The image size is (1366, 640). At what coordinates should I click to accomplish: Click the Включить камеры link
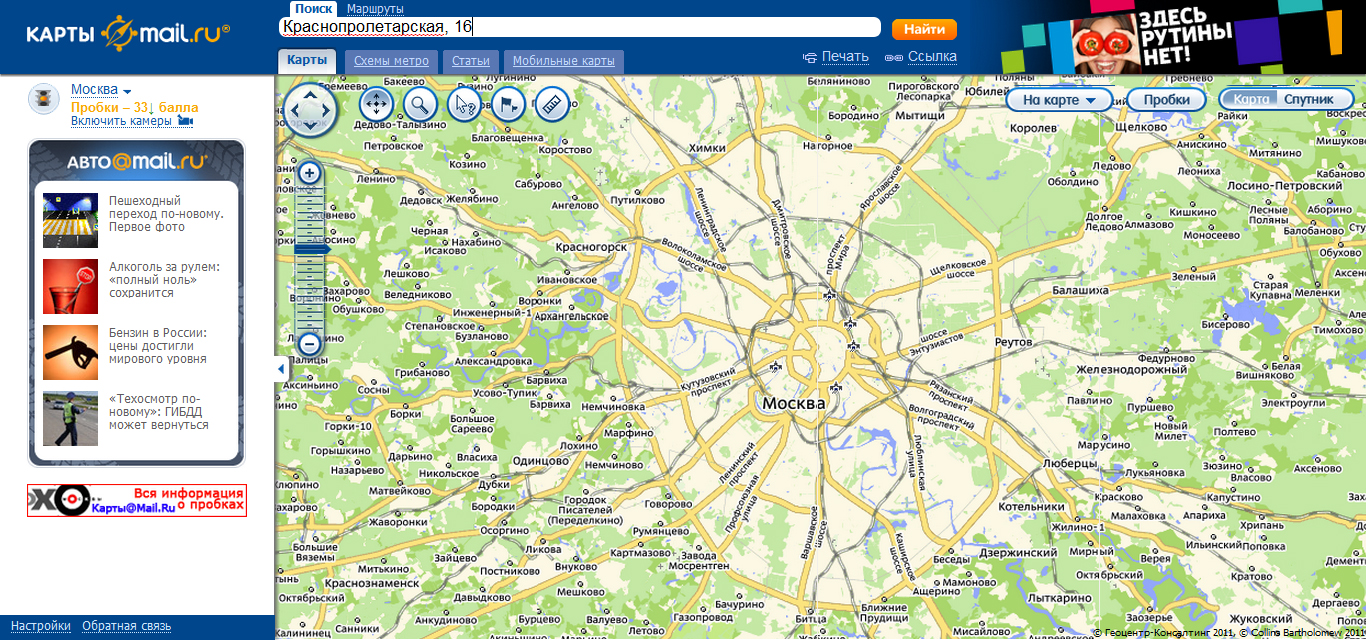click(x=131, y=121)
